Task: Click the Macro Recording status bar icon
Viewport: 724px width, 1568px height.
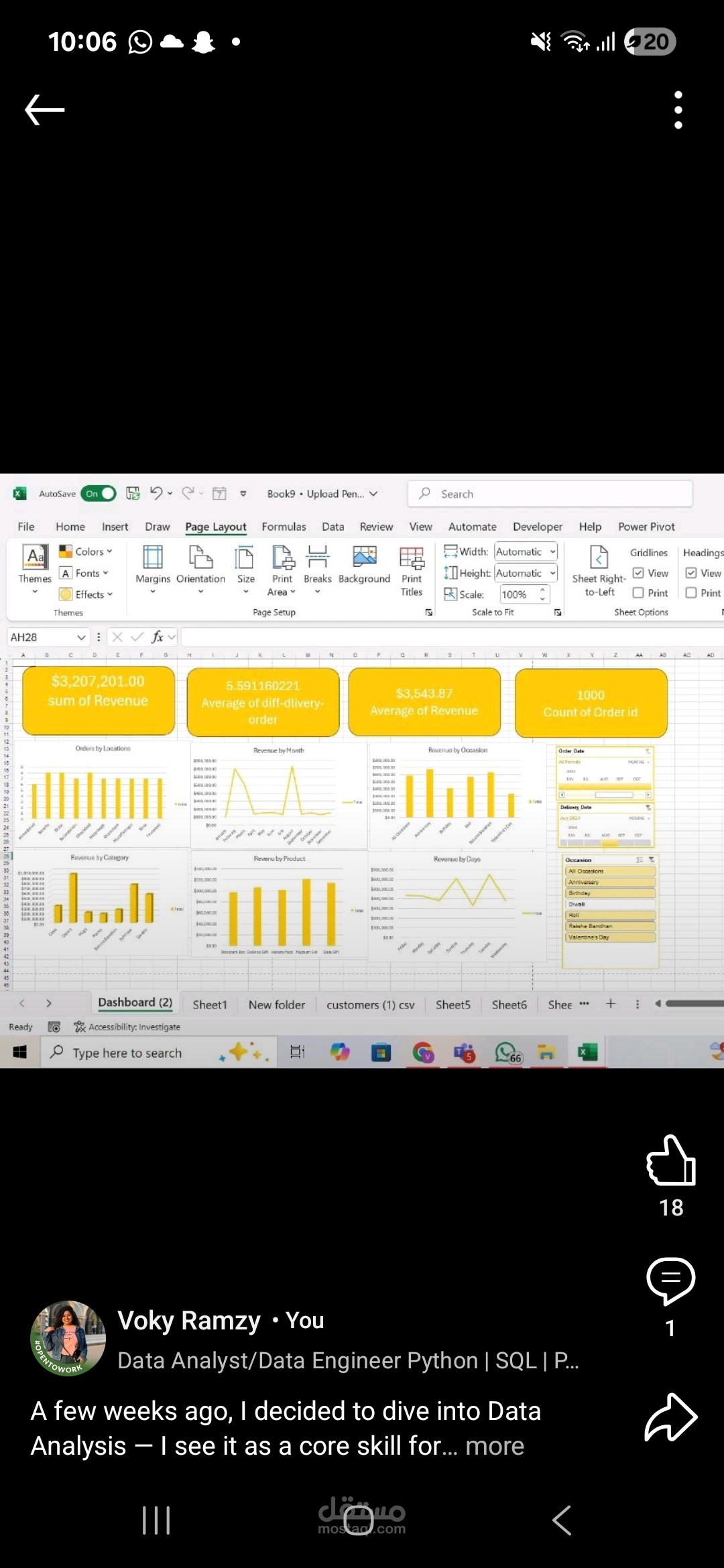Action: [x=54, y=1027]
